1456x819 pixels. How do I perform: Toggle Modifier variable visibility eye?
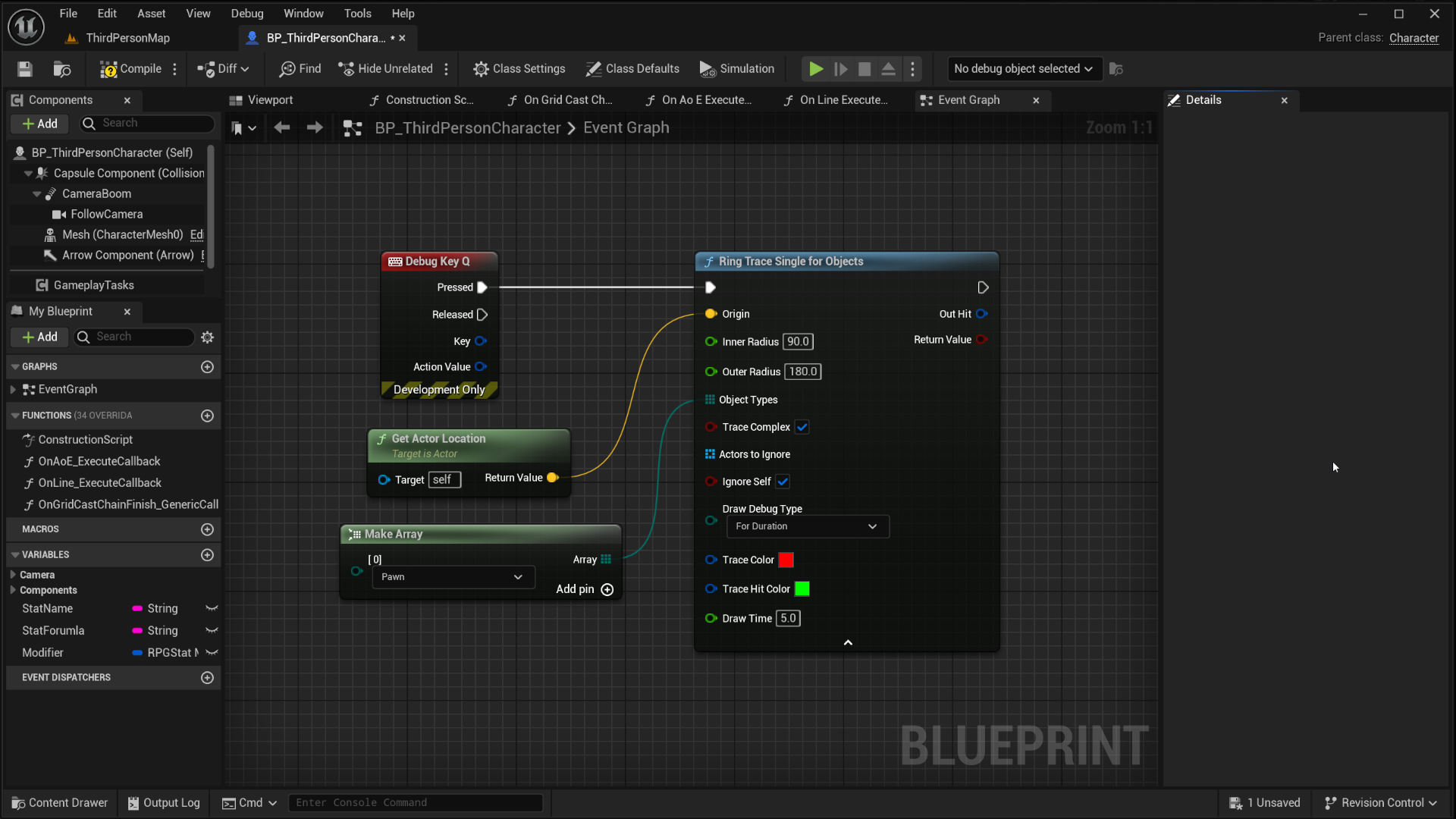tap(212, 653)
